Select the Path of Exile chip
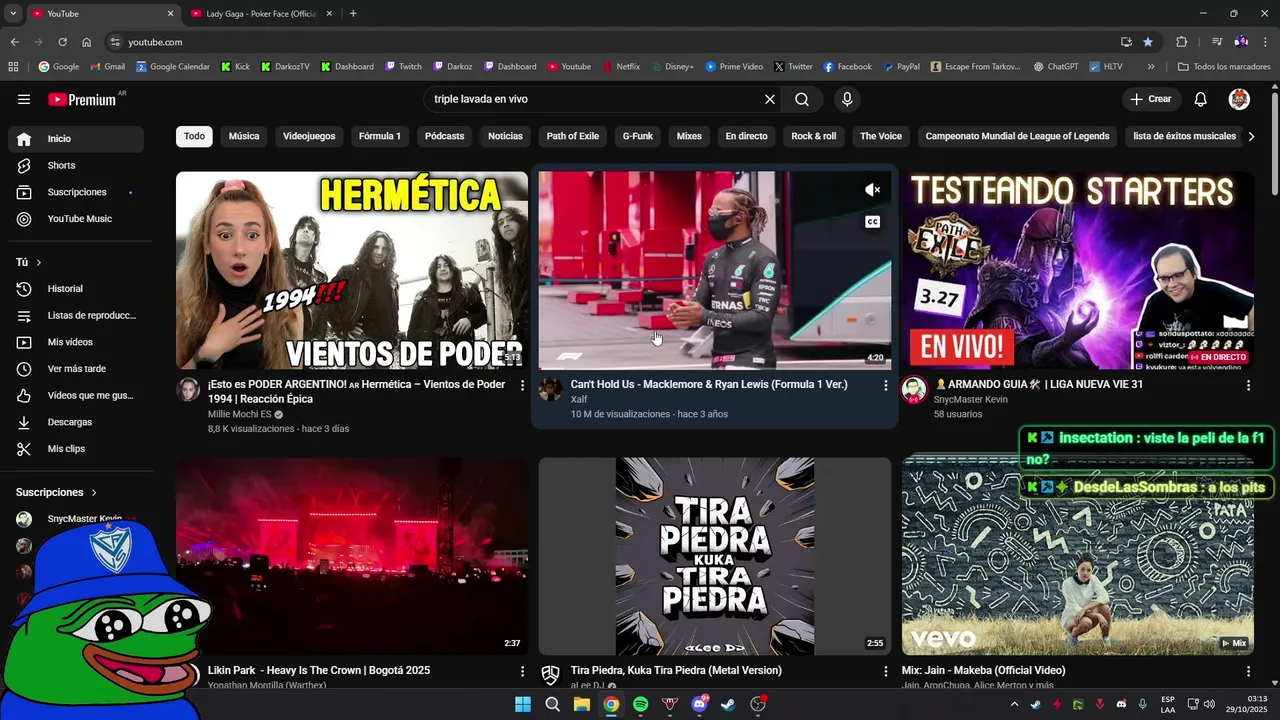Viewport: 1280px width, 720px height. tap(573, 136)
